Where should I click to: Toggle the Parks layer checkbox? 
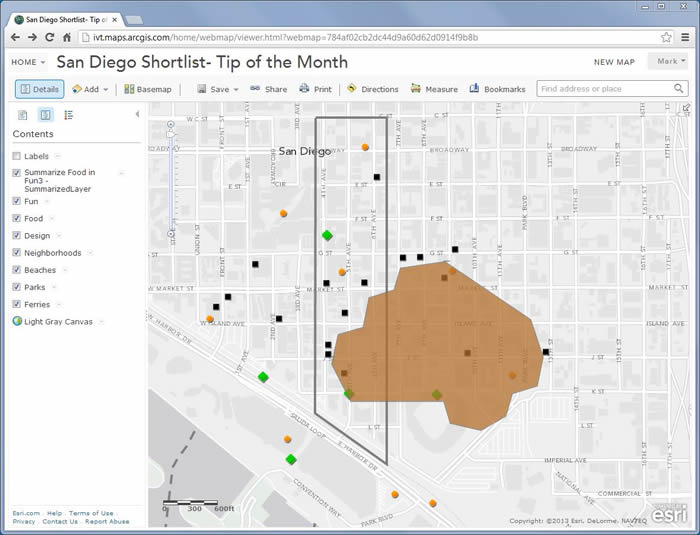pyautogui.click(x=17, y=287)
